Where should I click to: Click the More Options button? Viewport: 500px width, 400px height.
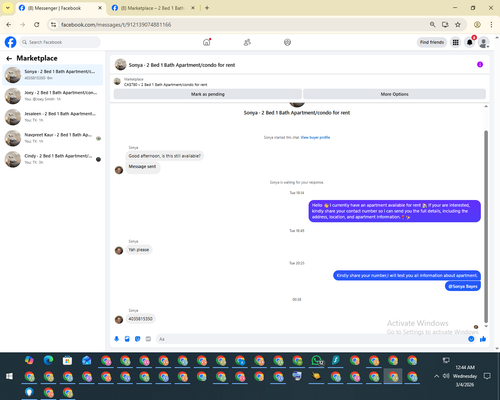pos(394,94)
